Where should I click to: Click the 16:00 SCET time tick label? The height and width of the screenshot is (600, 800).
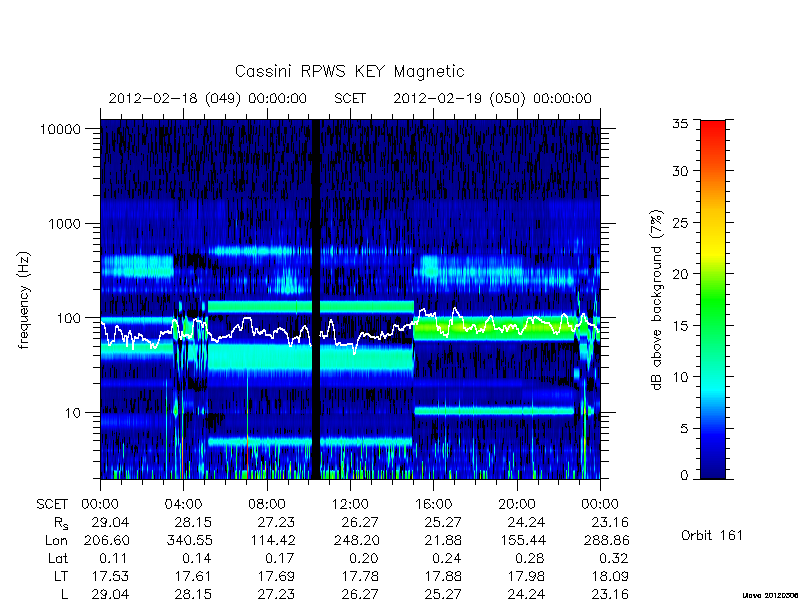(433, 505)
